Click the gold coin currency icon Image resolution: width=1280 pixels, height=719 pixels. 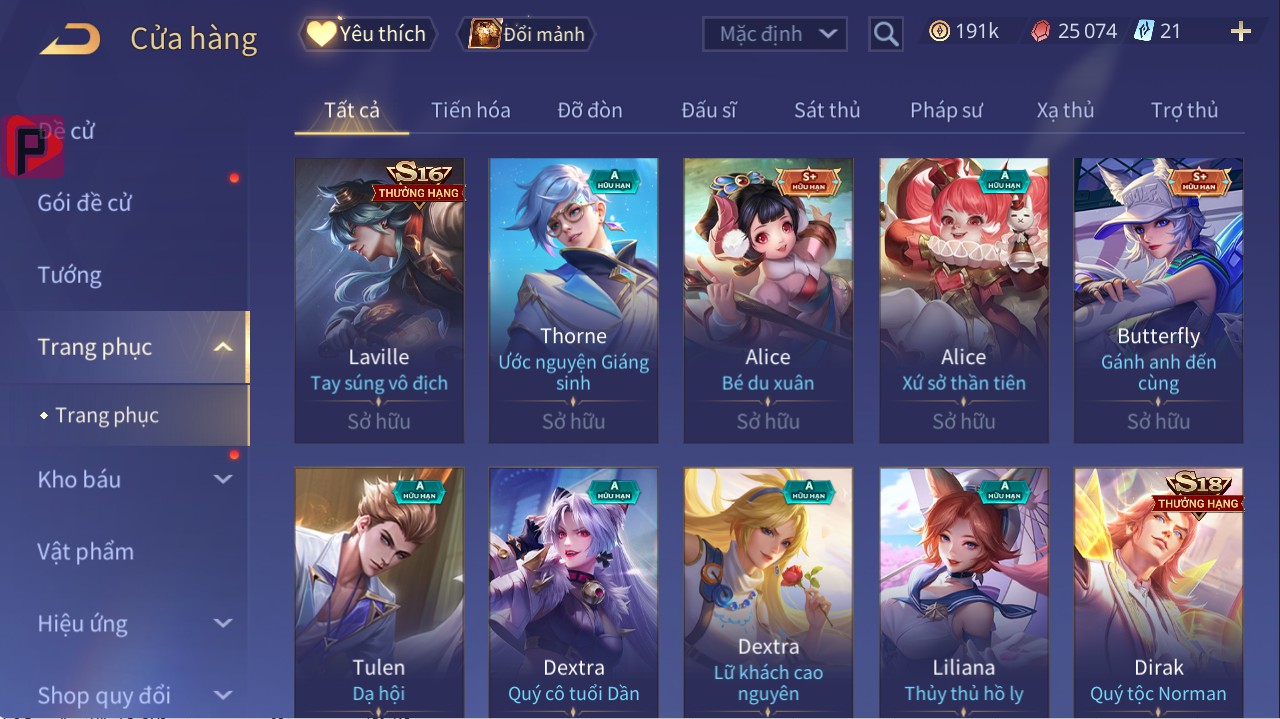click(x=939, y=32)
